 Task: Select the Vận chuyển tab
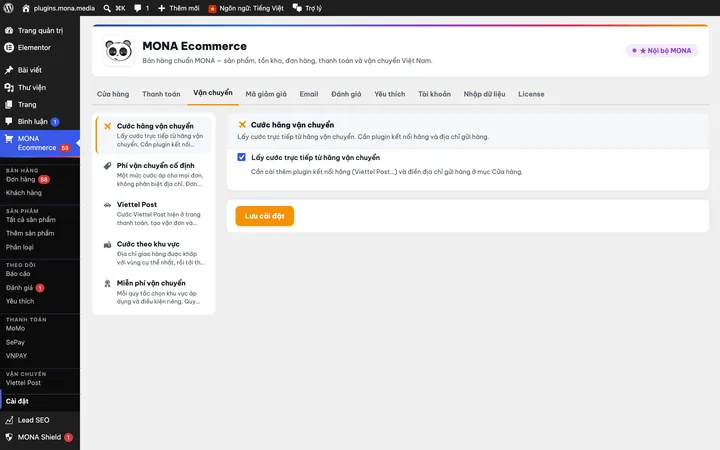pyautogui.click(x=213, y=93)
